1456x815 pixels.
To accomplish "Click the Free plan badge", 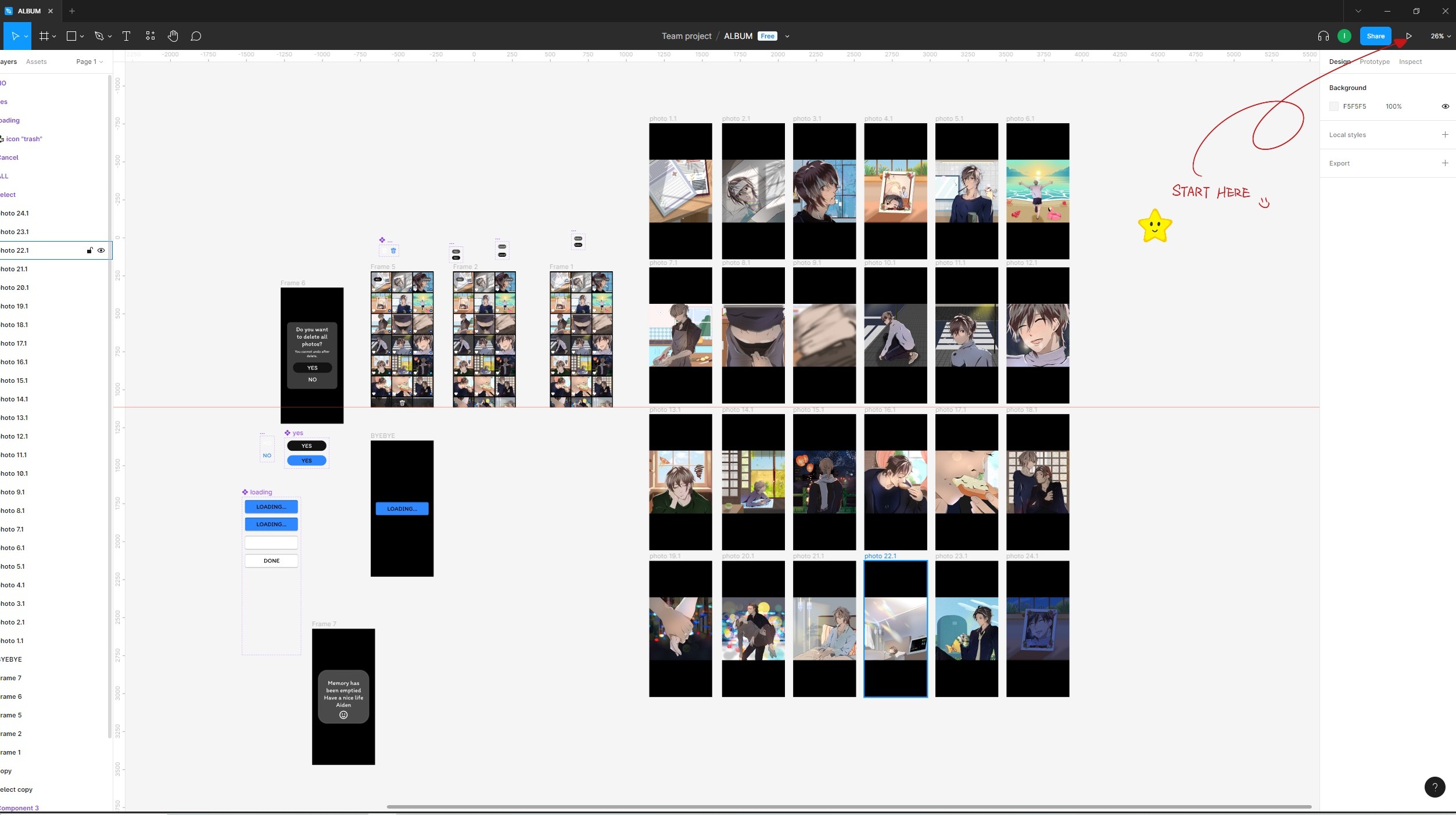I will (x=767, y=36).
